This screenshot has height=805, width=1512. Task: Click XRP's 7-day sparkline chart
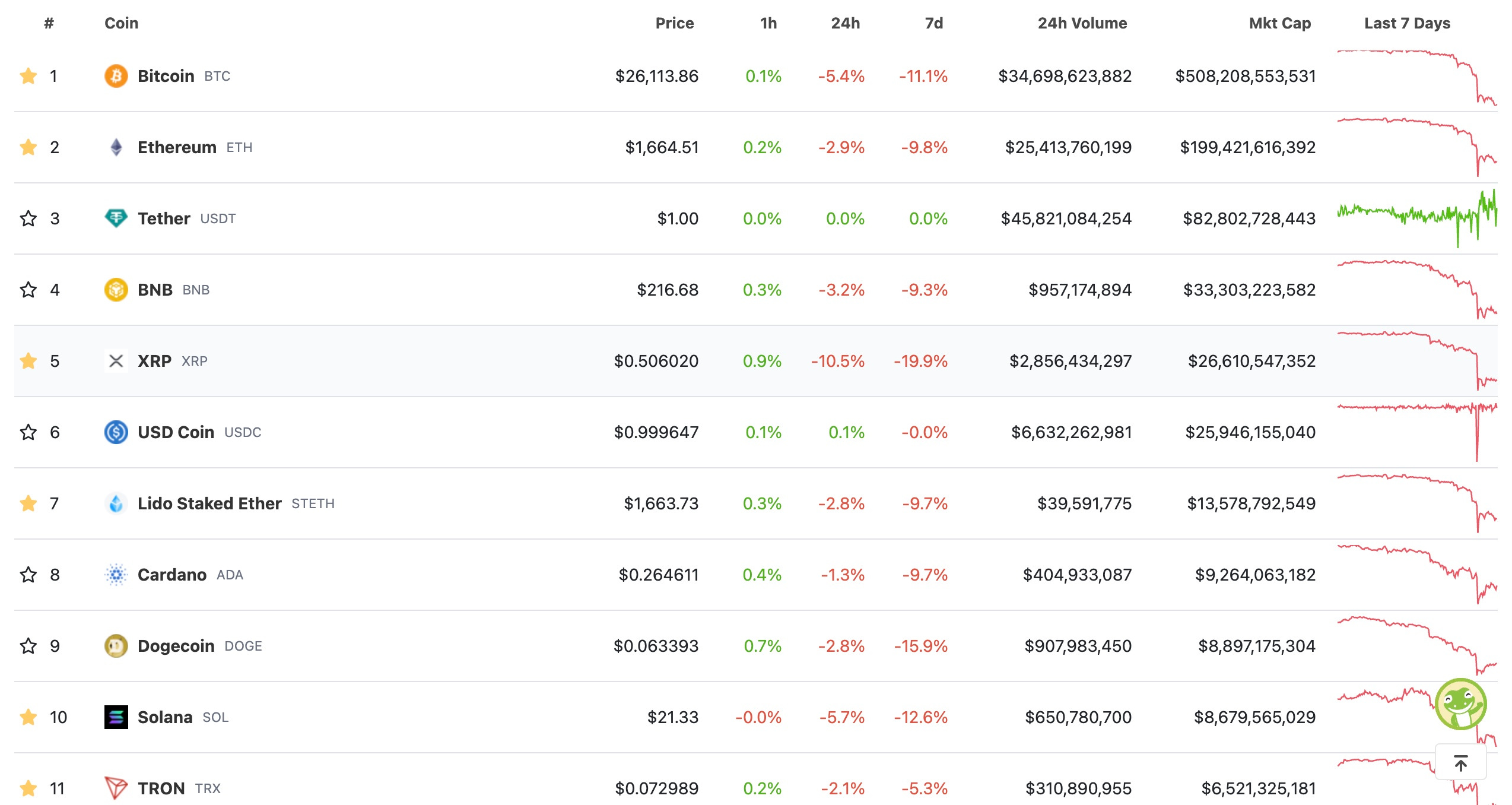point(1417,361)
